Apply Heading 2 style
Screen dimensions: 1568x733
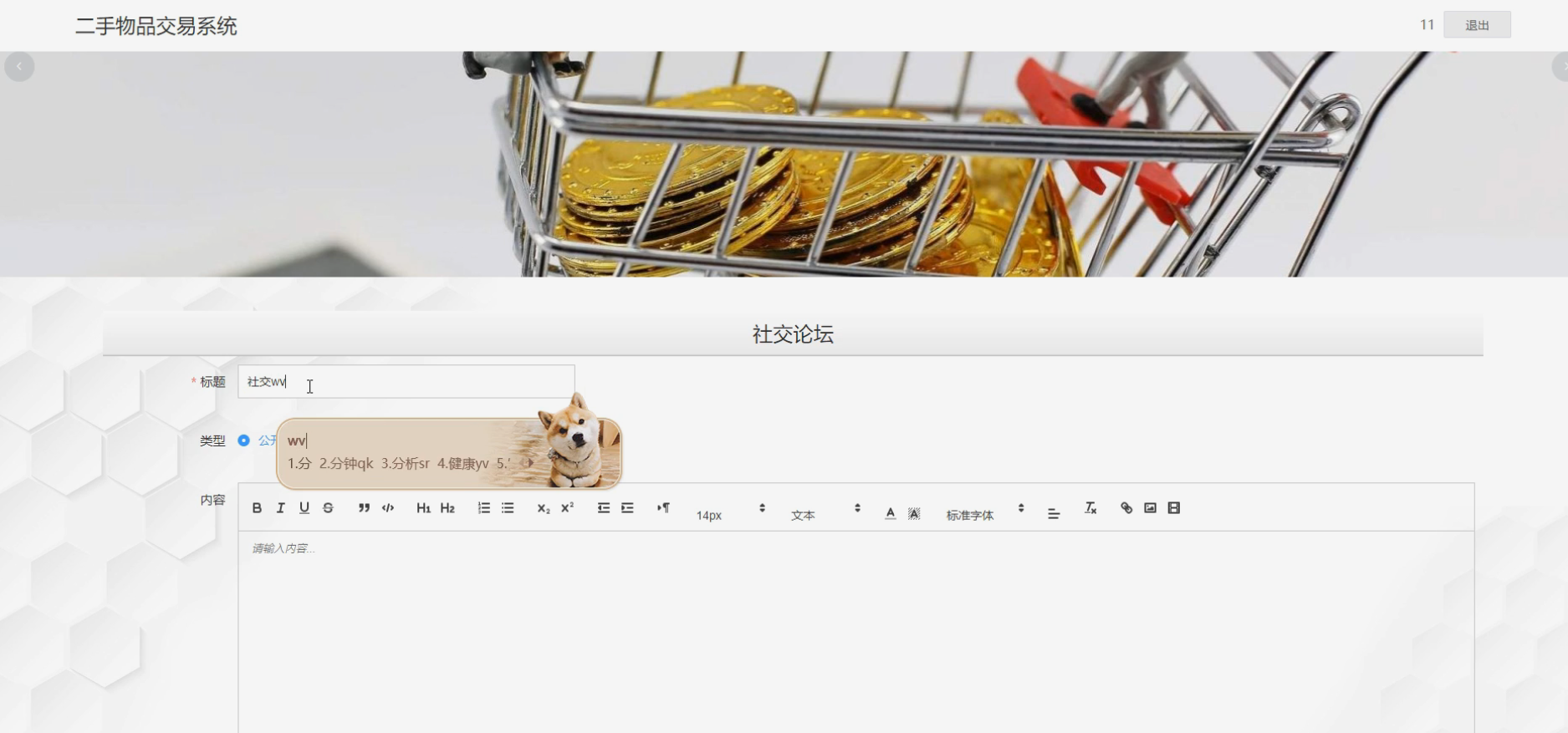[447, 508]
